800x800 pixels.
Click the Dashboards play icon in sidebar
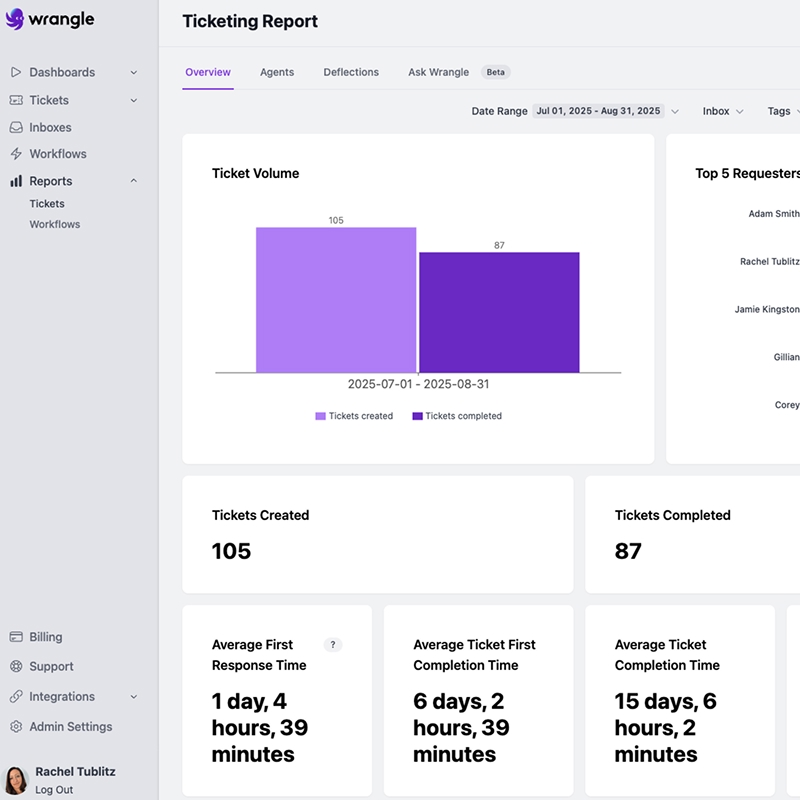pyautogui.click(x=16, y=72)
